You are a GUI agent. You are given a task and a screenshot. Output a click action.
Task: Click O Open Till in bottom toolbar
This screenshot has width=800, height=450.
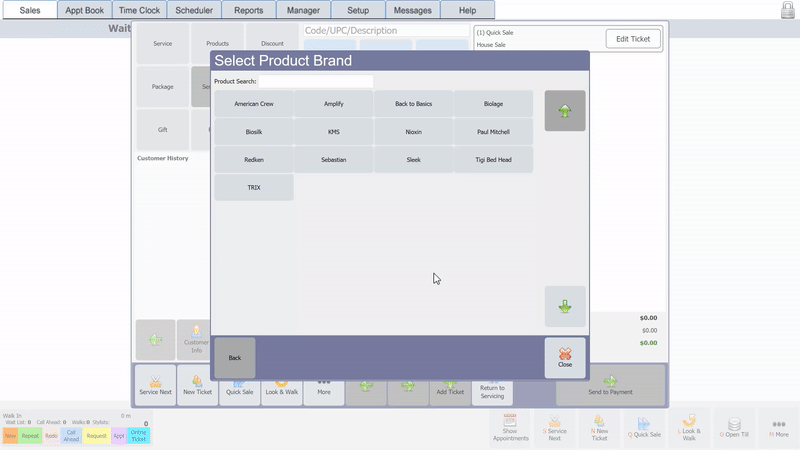[734, 428]
